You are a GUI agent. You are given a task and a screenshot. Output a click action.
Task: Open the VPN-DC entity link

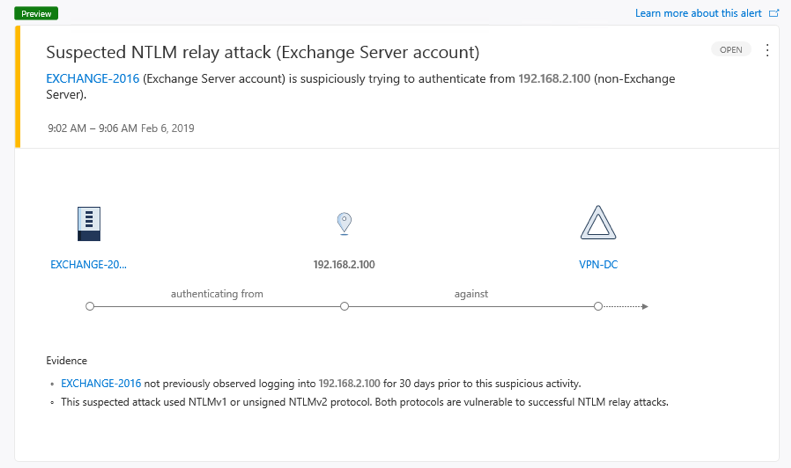click(x=598, y=264)
